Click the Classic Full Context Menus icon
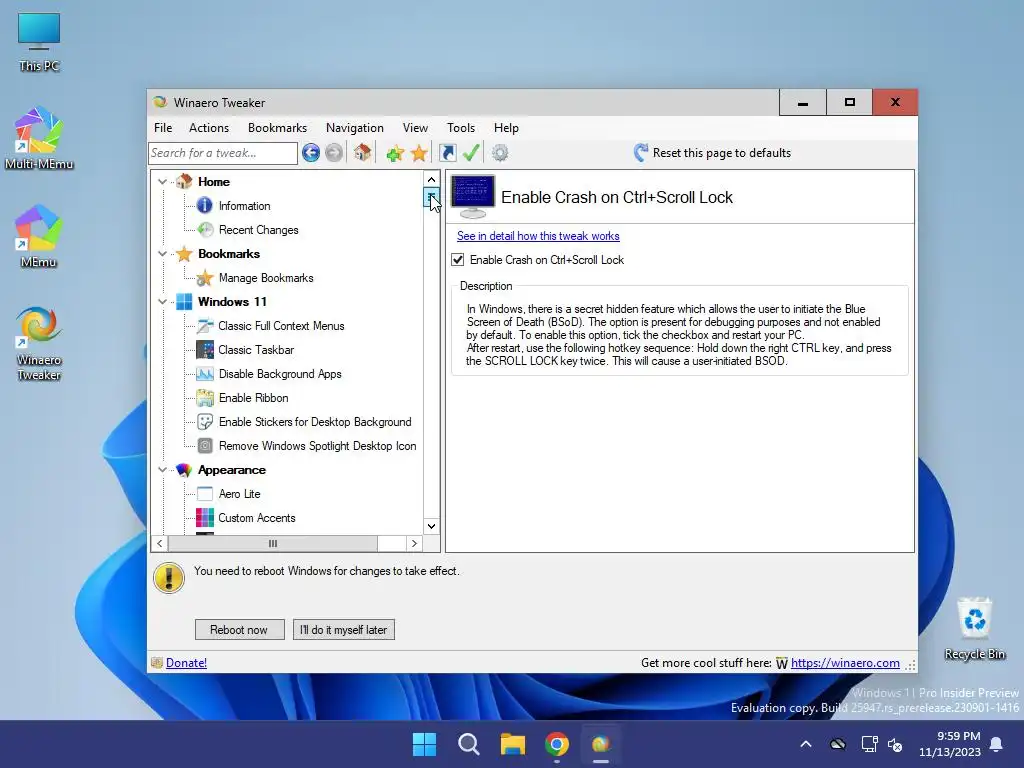Image resolution: width=1024 pixels, height=768 pixels. [205, 326]
